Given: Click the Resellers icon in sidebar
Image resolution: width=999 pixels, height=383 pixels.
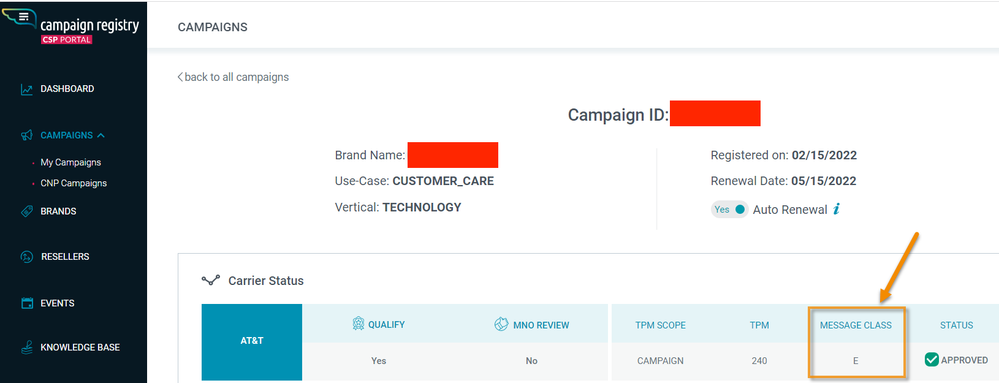Looking at the screenshot, I should point(26,257).
